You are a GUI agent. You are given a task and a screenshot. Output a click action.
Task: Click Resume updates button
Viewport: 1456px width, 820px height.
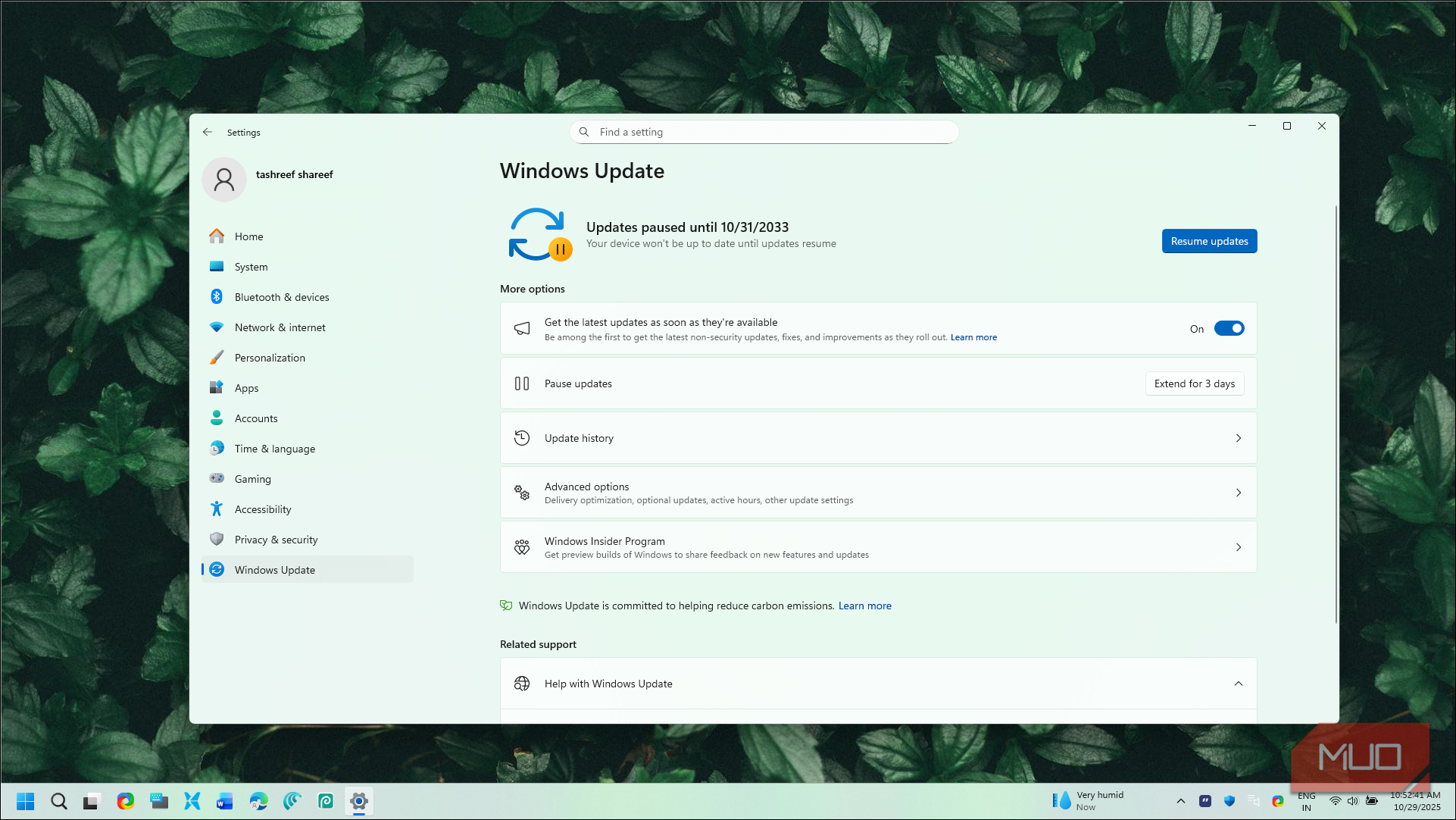pos(1209,241)
